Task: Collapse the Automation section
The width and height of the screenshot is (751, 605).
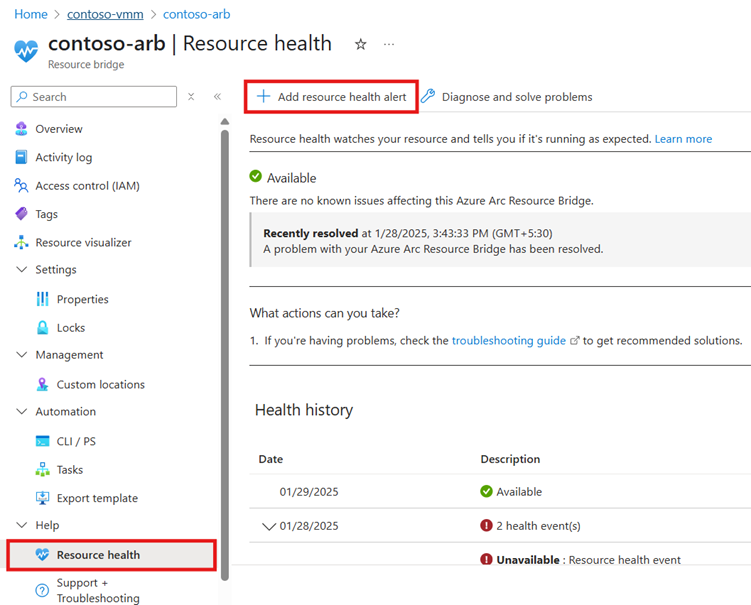Action: (22, 412)
